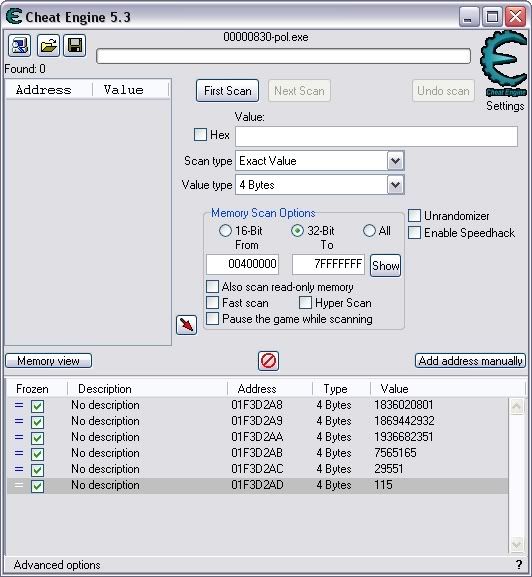The width and height of the screenshot is (532, 577).
Task: Open the Scan type dropdown arrow
Action: [396, 161]
